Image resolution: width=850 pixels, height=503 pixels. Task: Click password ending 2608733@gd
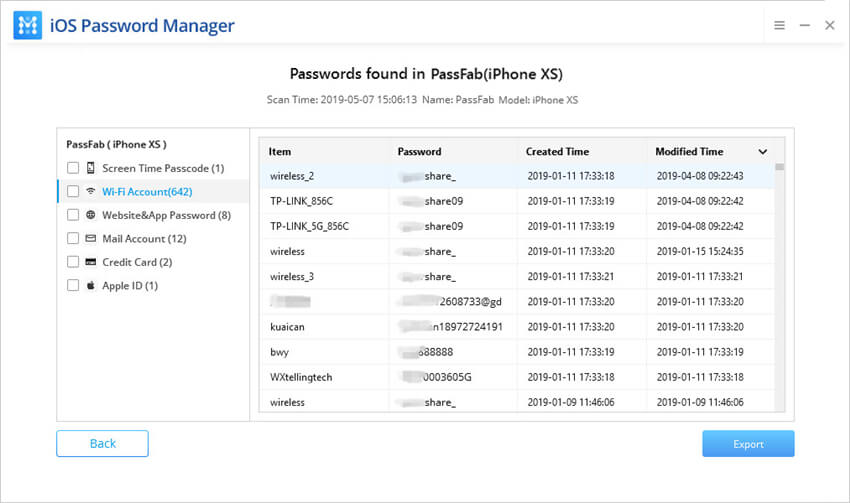(450, 301)
